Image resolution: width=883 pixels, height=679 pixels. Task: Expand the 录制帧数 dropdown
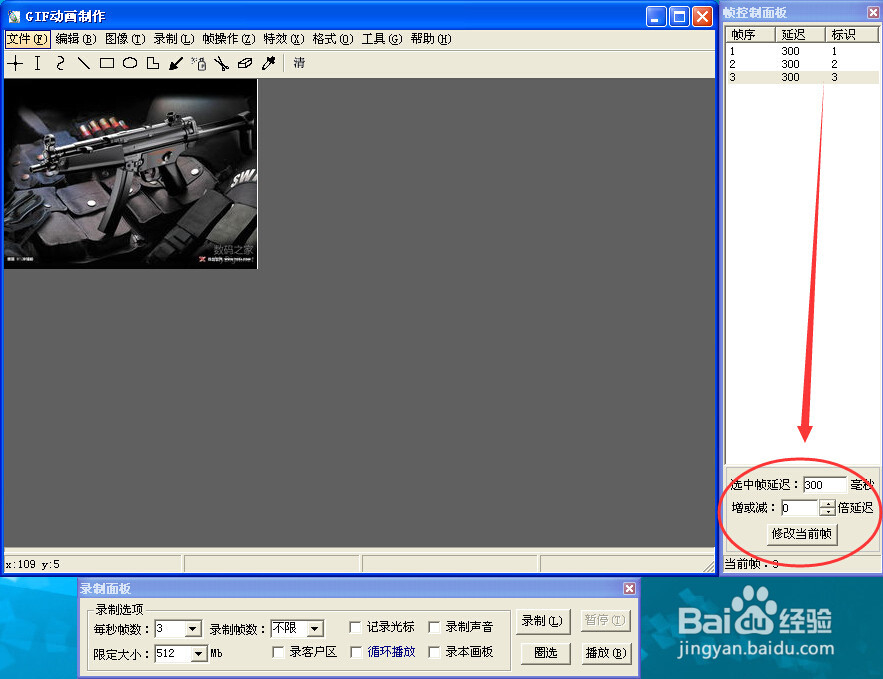click(315, 628)
